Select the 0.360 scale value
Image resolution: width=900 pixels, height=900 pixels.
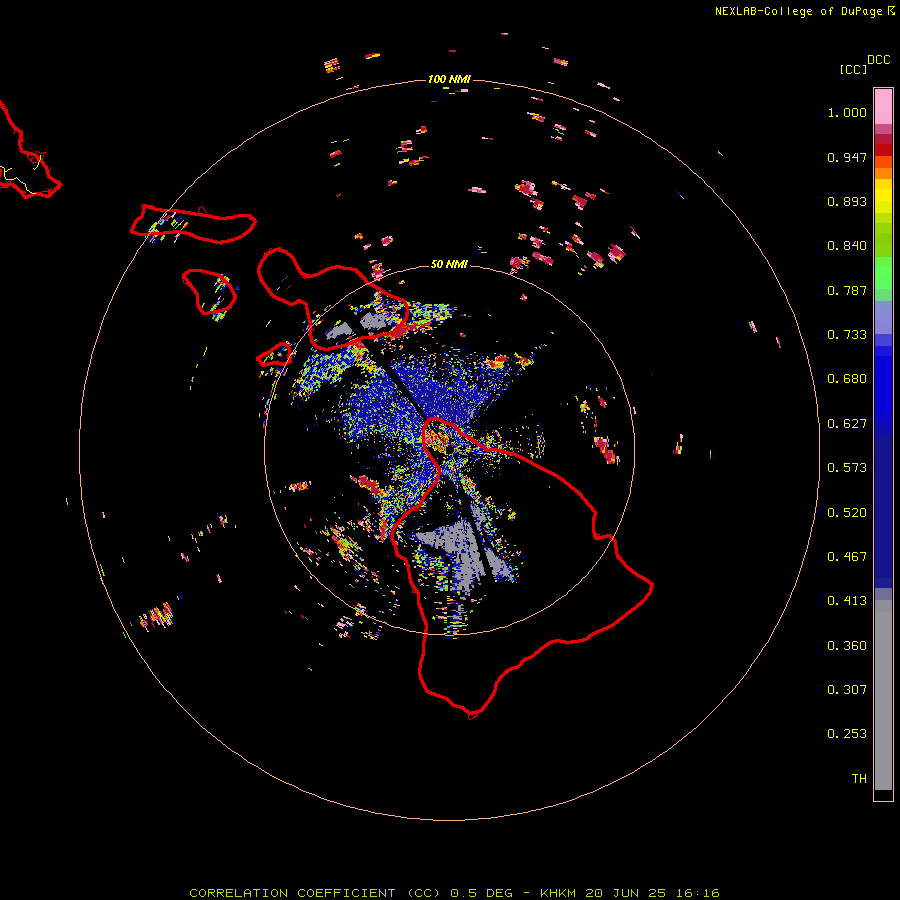(847, 646)
